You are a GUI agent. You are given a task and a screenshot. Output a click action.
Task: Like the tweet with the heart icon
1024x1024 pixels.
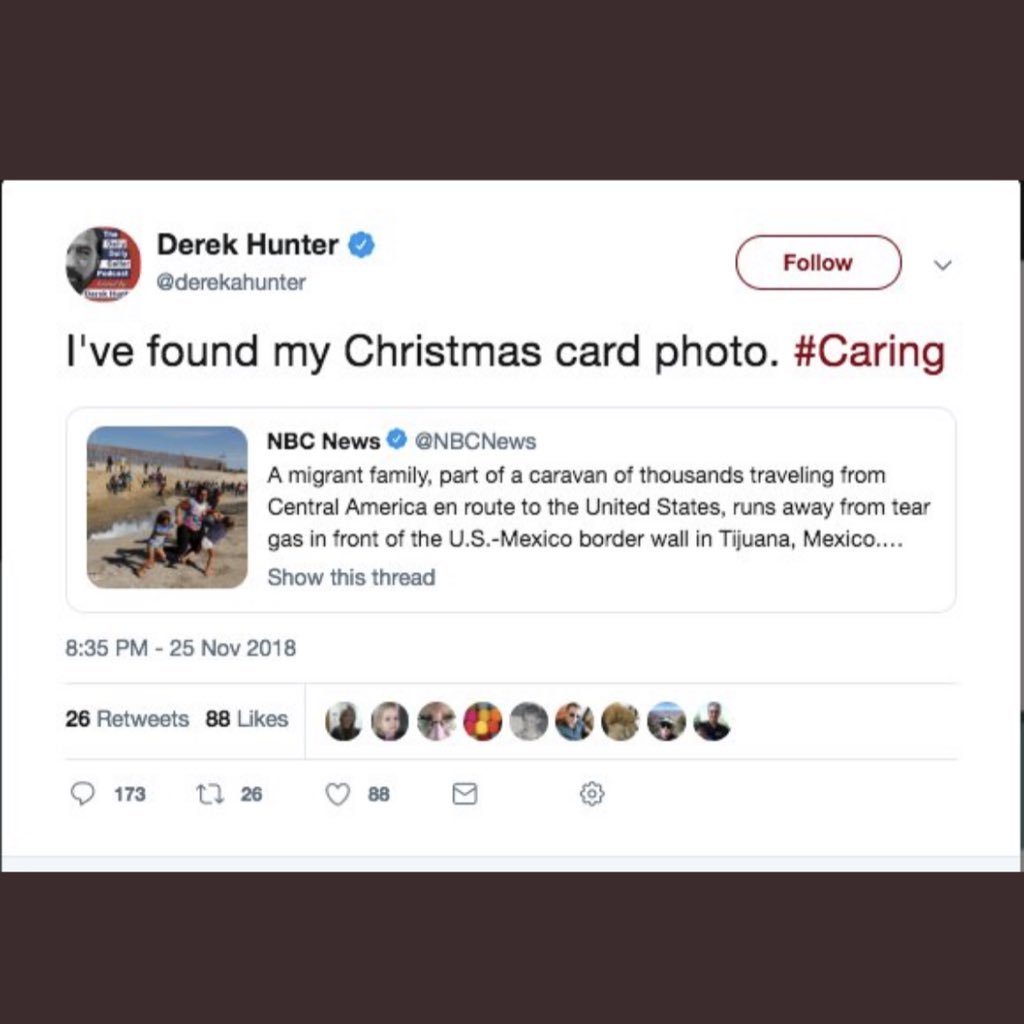tap(338, 794)
